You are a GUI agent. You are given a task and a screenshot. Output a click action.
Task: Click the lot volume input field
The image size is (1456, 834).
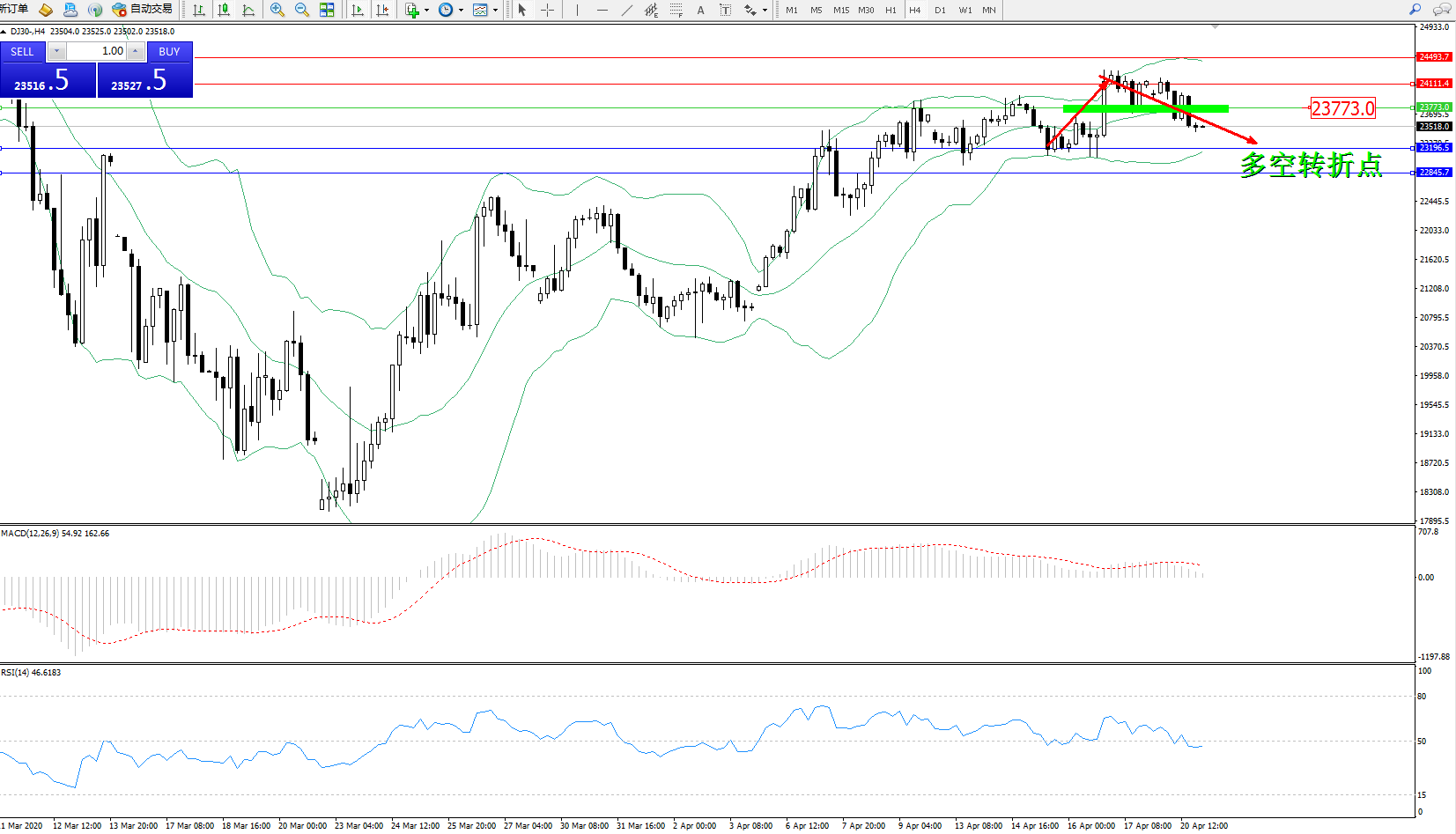[97, 51]
